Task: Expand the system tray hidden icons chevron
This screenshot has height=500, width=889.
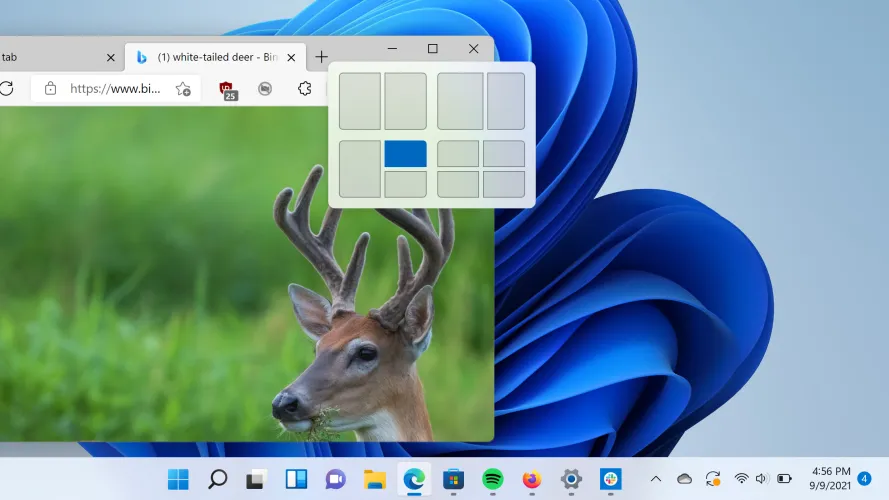Action: click(656, 479)
